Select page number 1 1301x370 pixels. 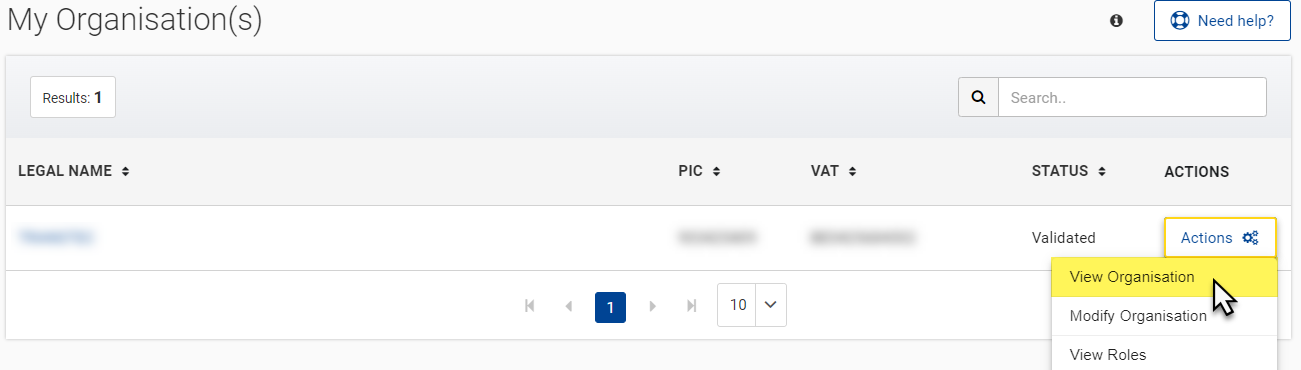point(610,306)
